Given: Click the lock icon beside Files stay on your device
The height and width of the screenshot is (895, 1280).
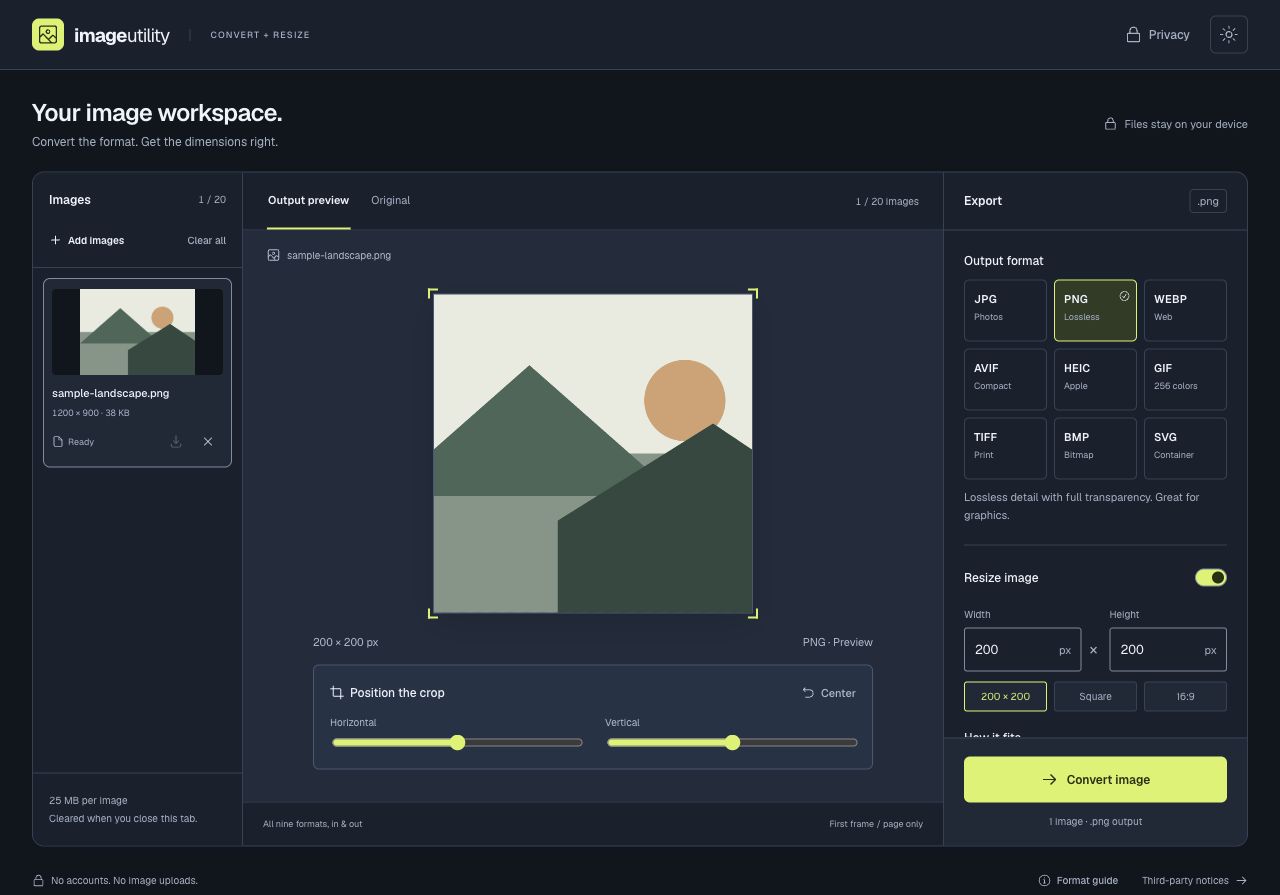Looking at the screenshot, I should pos(1110,125).
